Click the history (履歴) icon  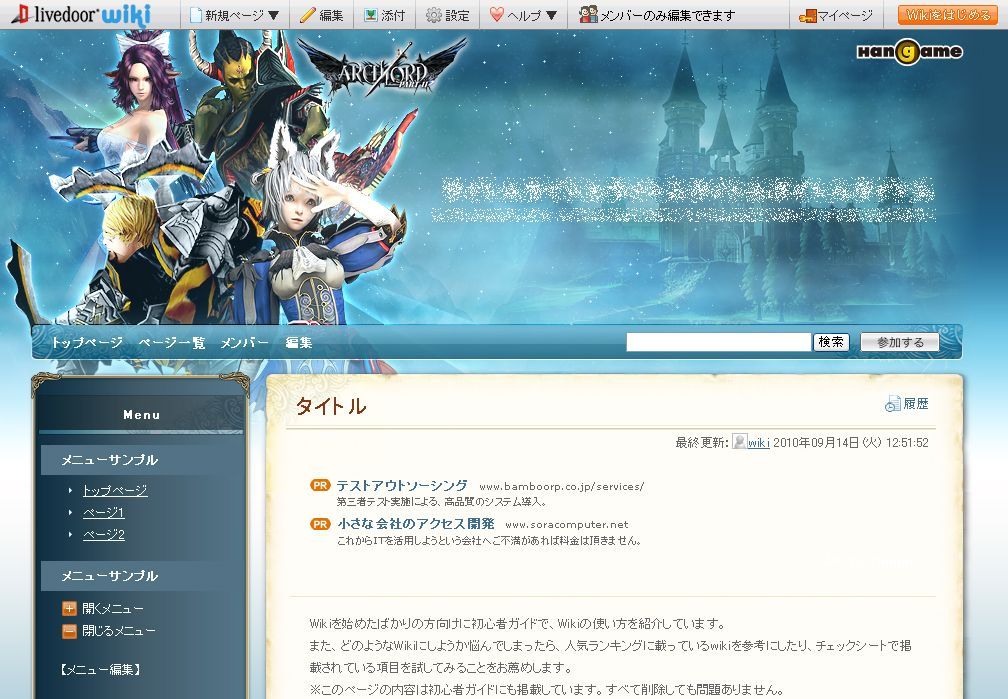coord(893,404)
